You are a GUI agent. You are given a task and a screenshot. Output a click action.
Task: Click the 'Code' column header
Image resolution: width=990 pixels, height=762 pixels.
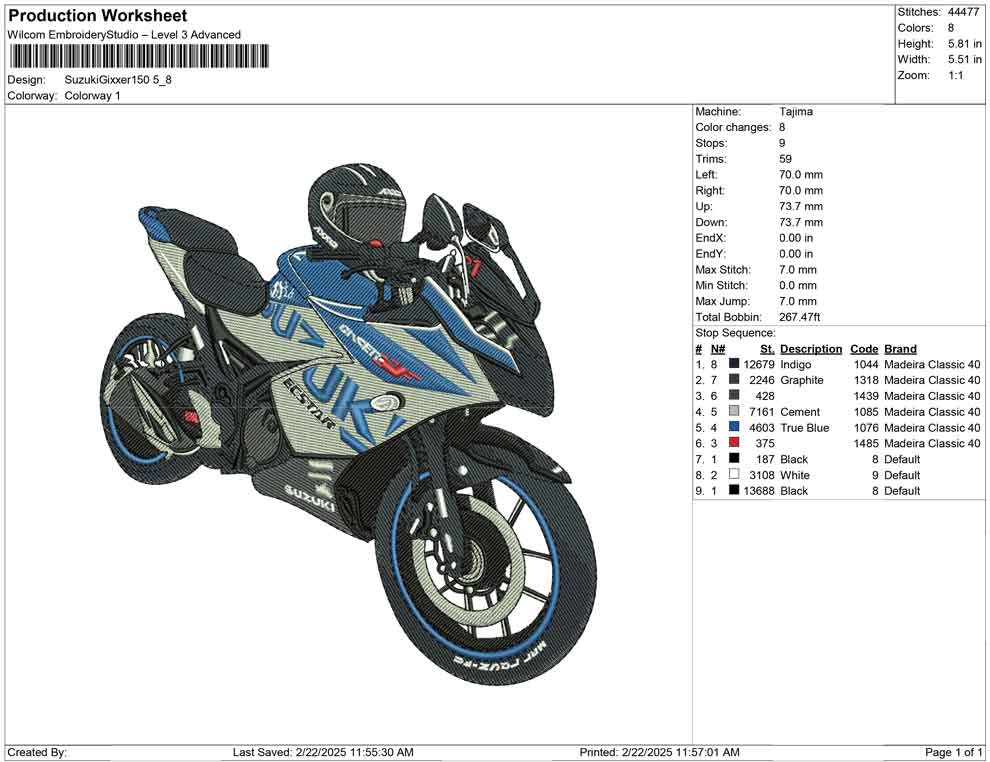tap(864, 349)
